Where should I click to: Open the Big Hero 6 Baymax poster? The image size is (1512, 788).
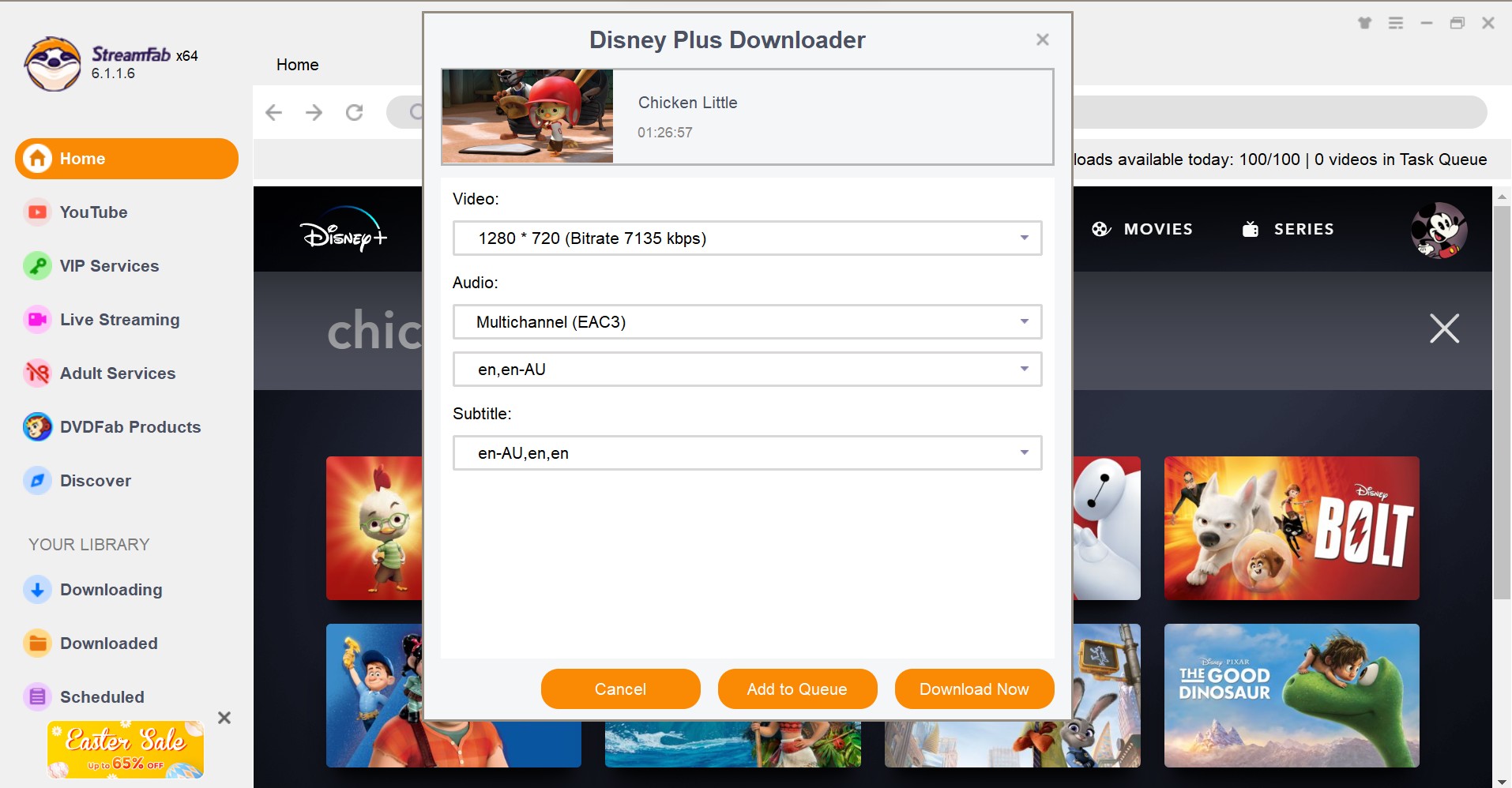click(1107, 528)
